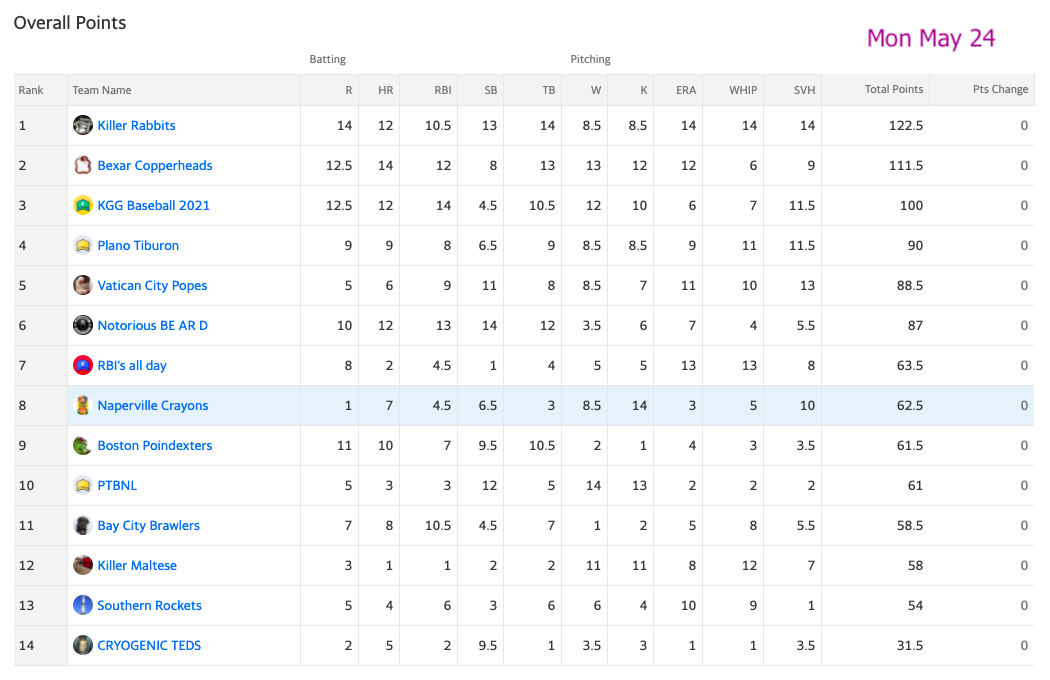Screen dimensions: 1050x680
Task: Open the PTBNL team page link
Action: pos(117,486)
